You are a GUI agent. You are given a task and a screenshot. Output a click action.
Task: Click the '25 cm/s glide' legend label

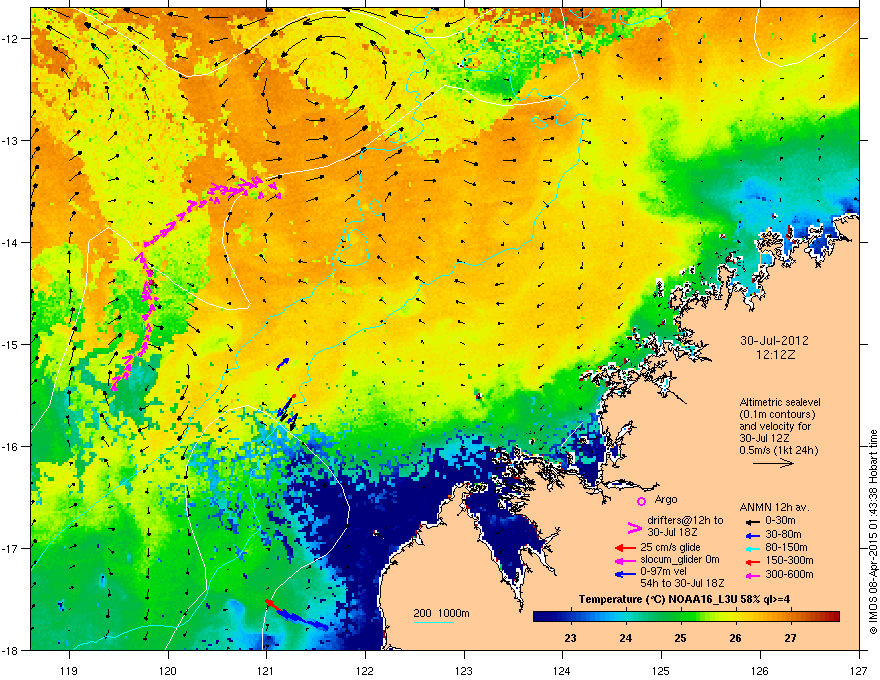(x=670, y=547)
